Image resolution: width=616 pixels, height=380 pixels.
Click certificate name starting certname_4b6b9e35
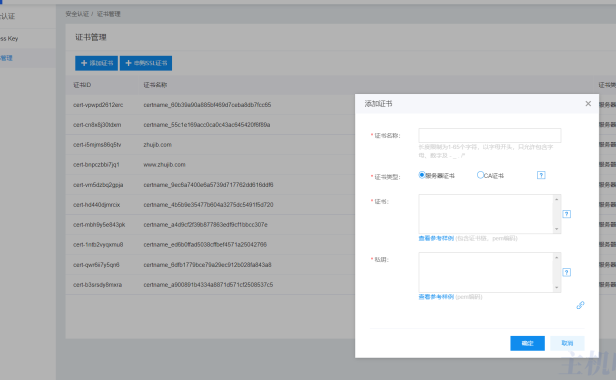point(208,205)
